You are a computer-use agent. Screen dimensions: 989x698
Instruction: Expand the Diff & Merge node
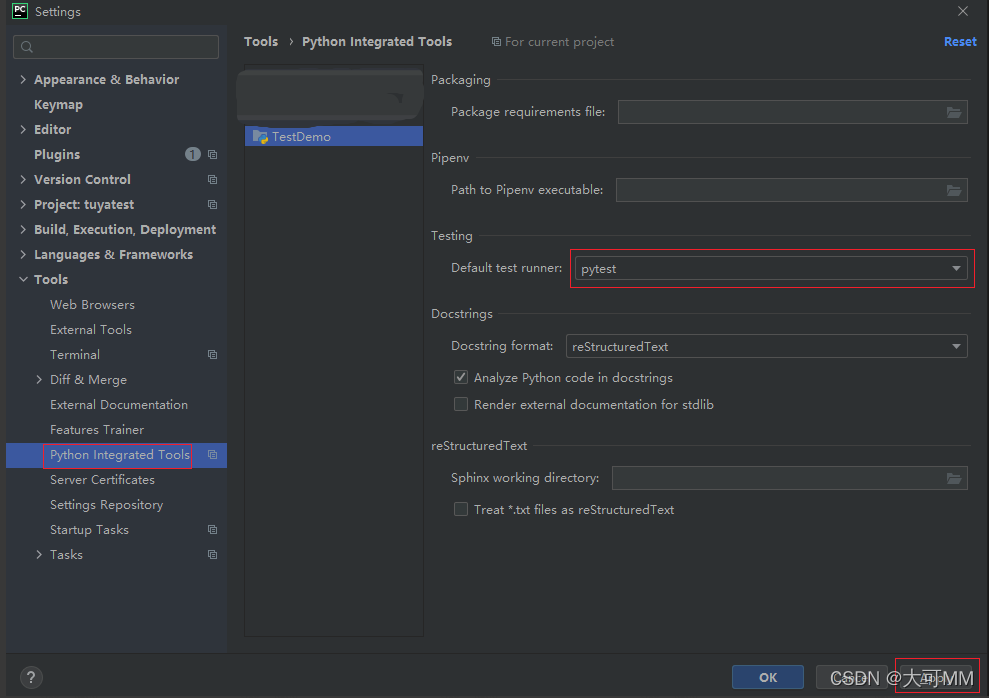39,380
